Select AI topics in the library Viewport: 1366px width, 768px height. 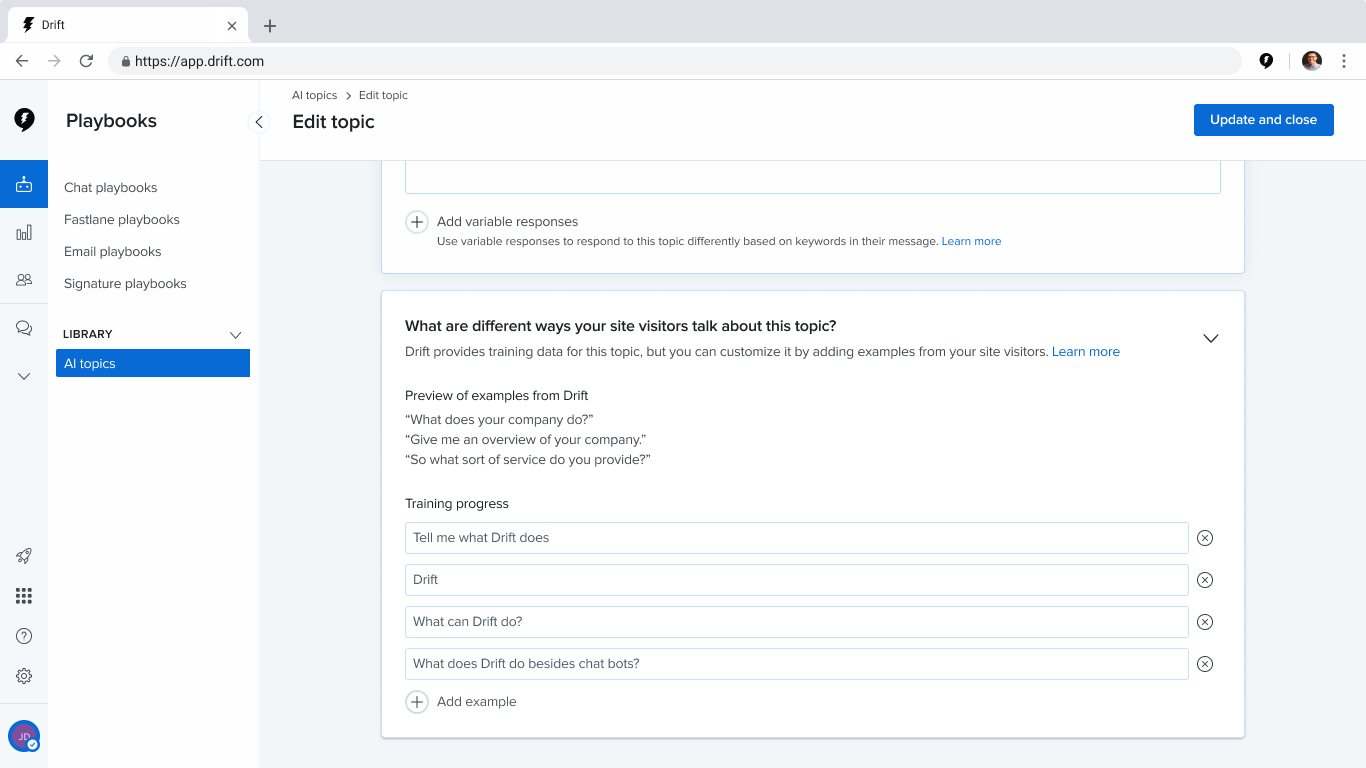(153, 363)
